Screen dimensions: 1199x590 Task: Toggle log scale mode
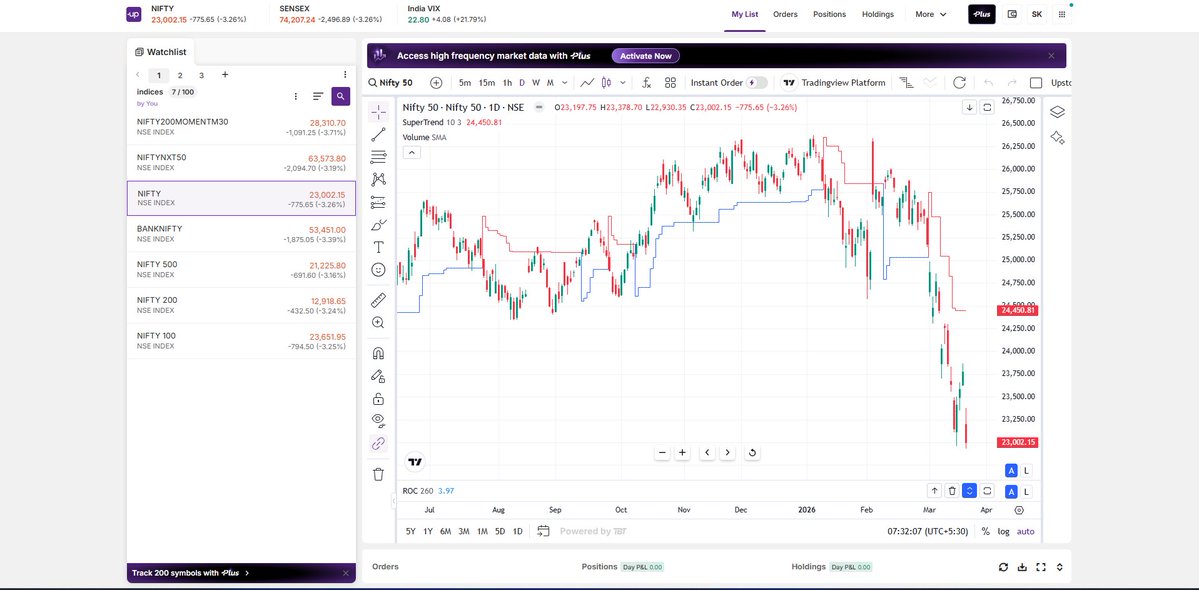click(x=1003, y=531)
